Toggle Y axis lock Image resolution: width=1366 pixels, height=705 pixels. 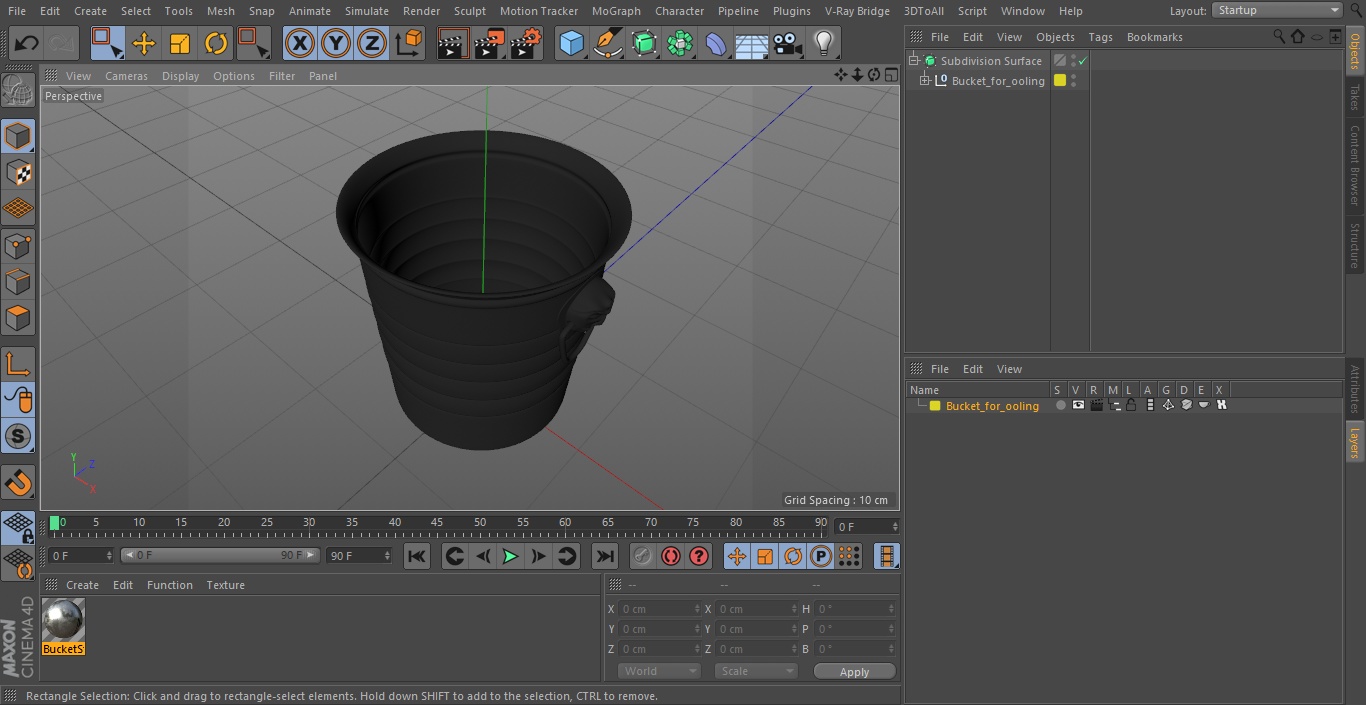coord(336,44)
